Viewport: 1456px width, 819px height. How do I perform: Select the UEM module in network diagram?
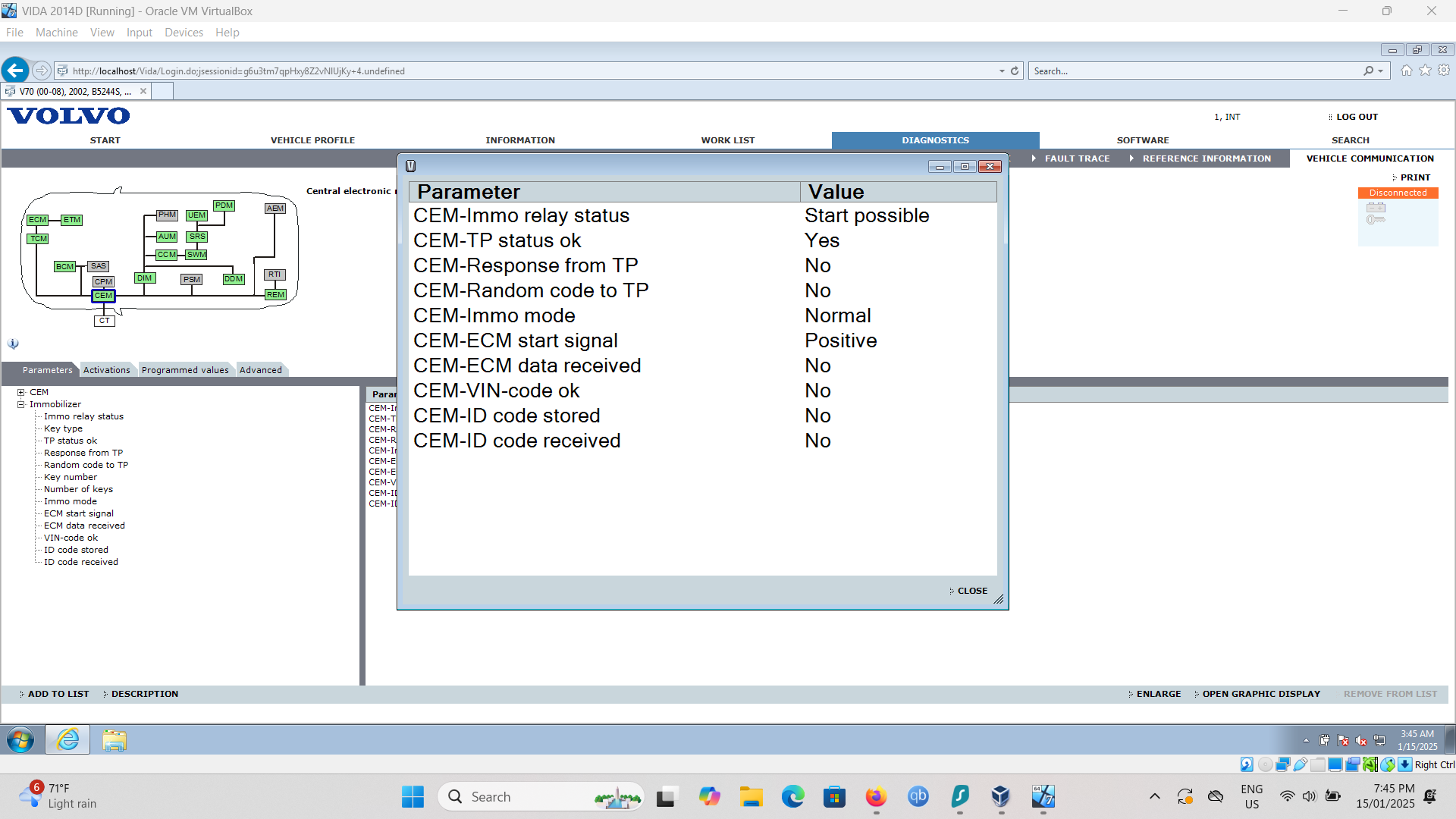[x=196, y=215]
